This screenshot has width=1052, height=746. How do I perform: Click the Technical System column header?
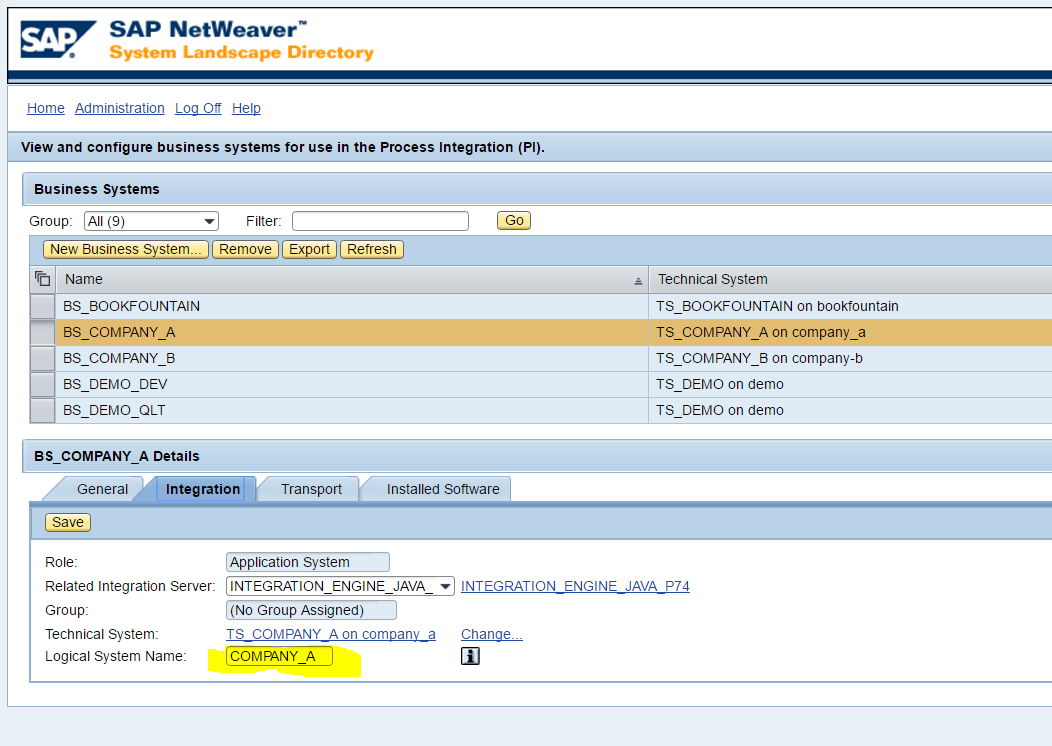tap(851, 279)
